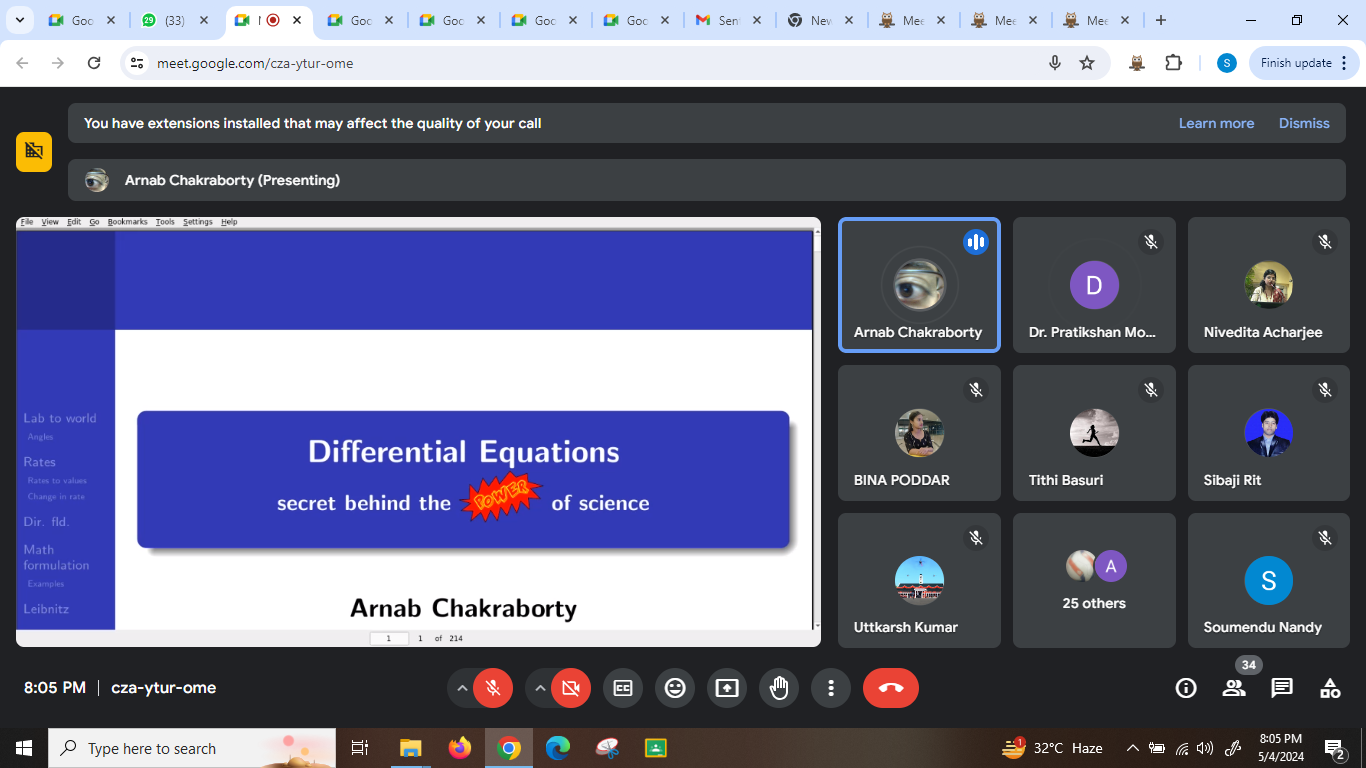
Task: Toggle closed captions on
Action: pos(623,688)
